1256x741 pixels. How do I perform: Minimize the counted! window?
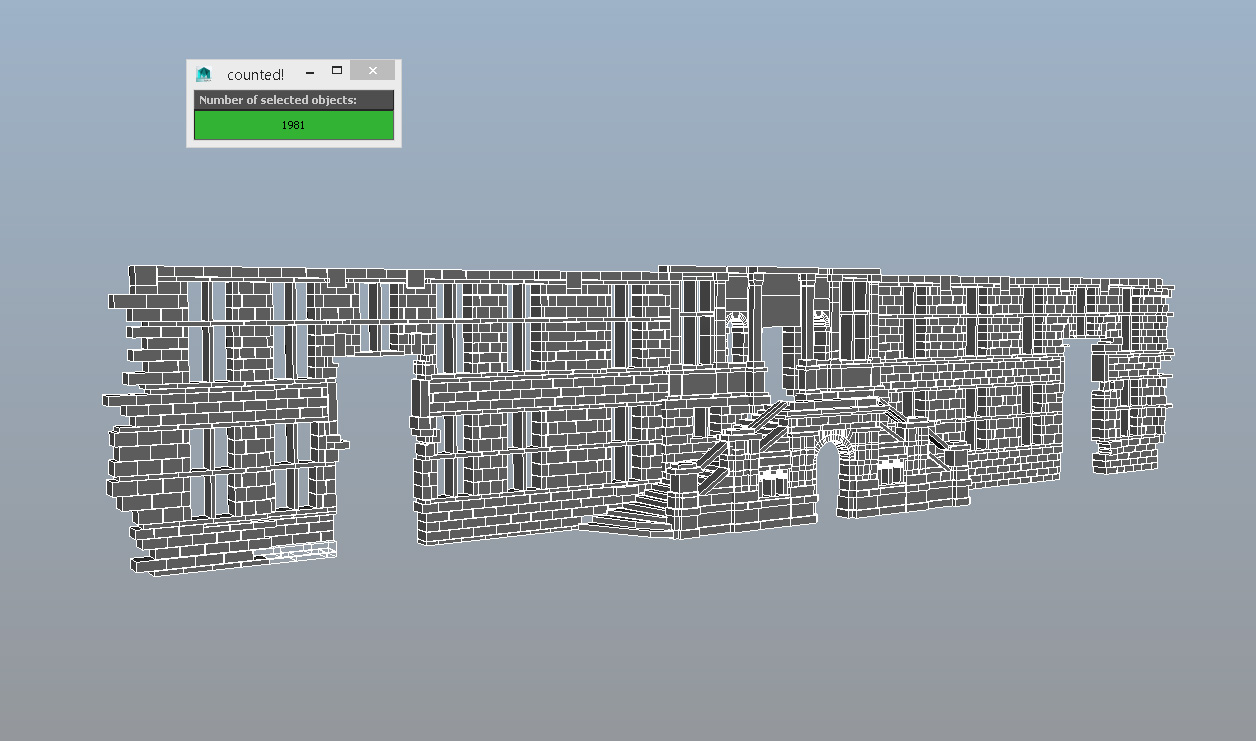tap(310, 72)
